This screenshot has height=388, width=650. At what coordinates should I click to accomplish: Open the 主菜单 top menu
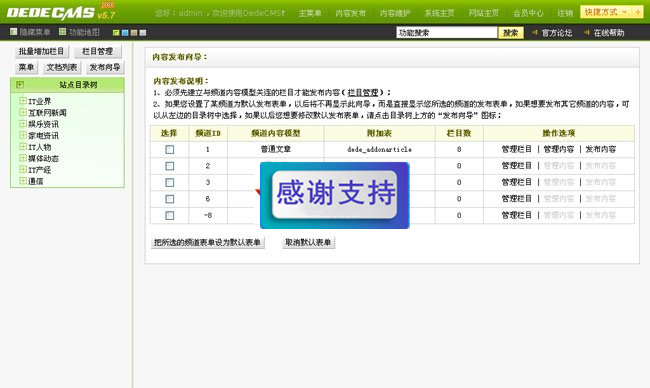(x=310, y=13)
